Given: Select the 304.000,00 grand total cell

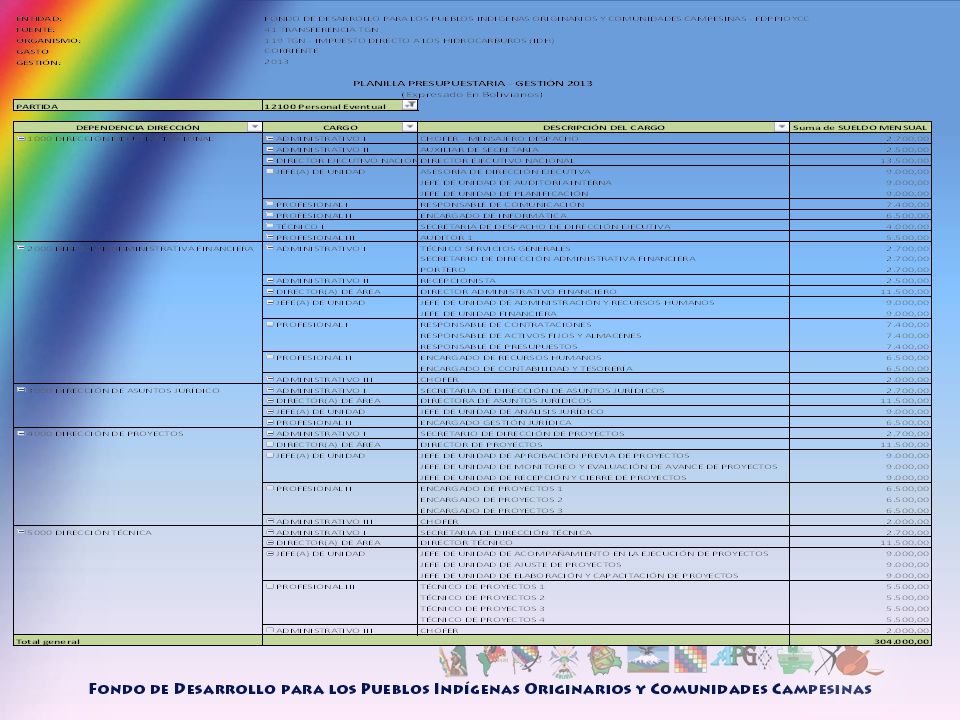Looking at the screenshot, I should point(860,641).
